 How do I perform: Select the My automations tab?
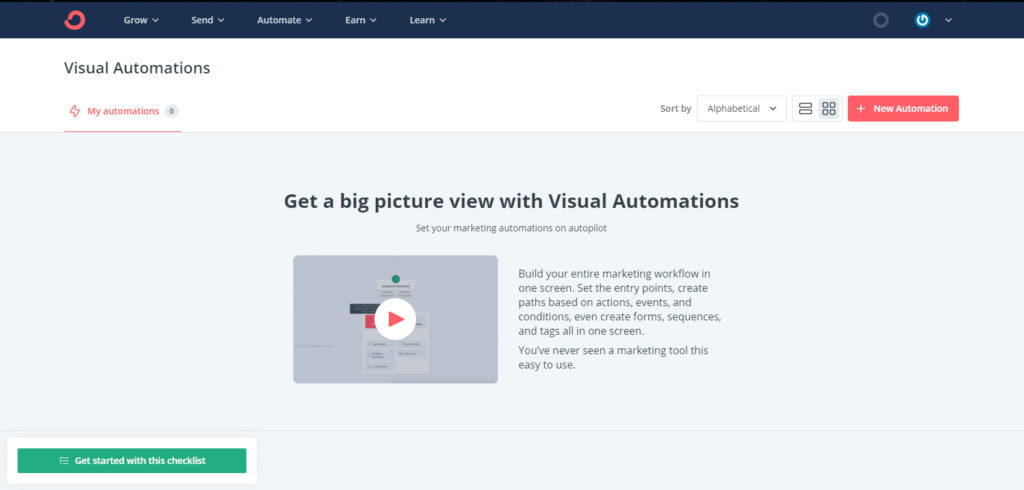click(122, 111)
